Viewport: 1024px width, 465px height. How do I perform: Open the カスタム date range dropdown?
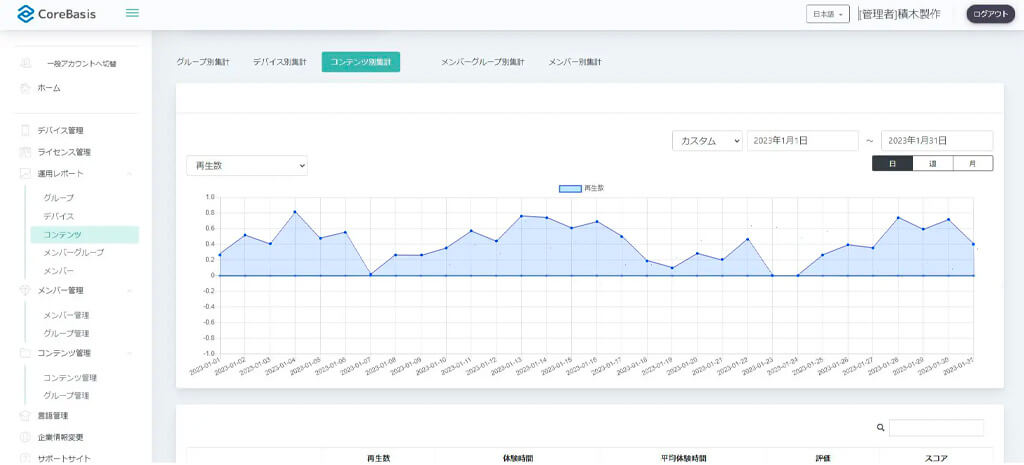pos(707,141)
